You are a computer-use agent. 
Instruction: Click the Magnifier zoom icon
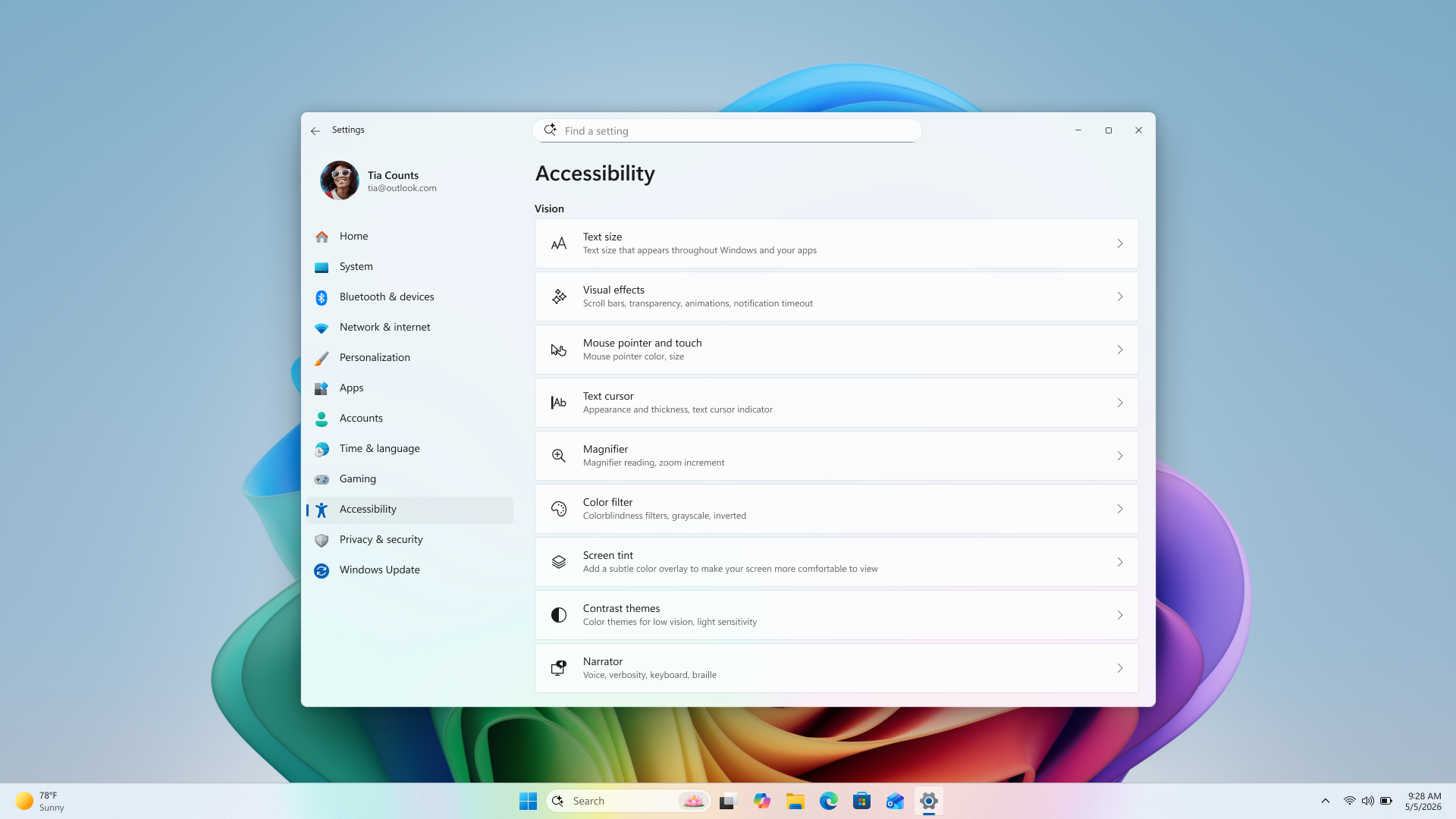pos(559,456)
